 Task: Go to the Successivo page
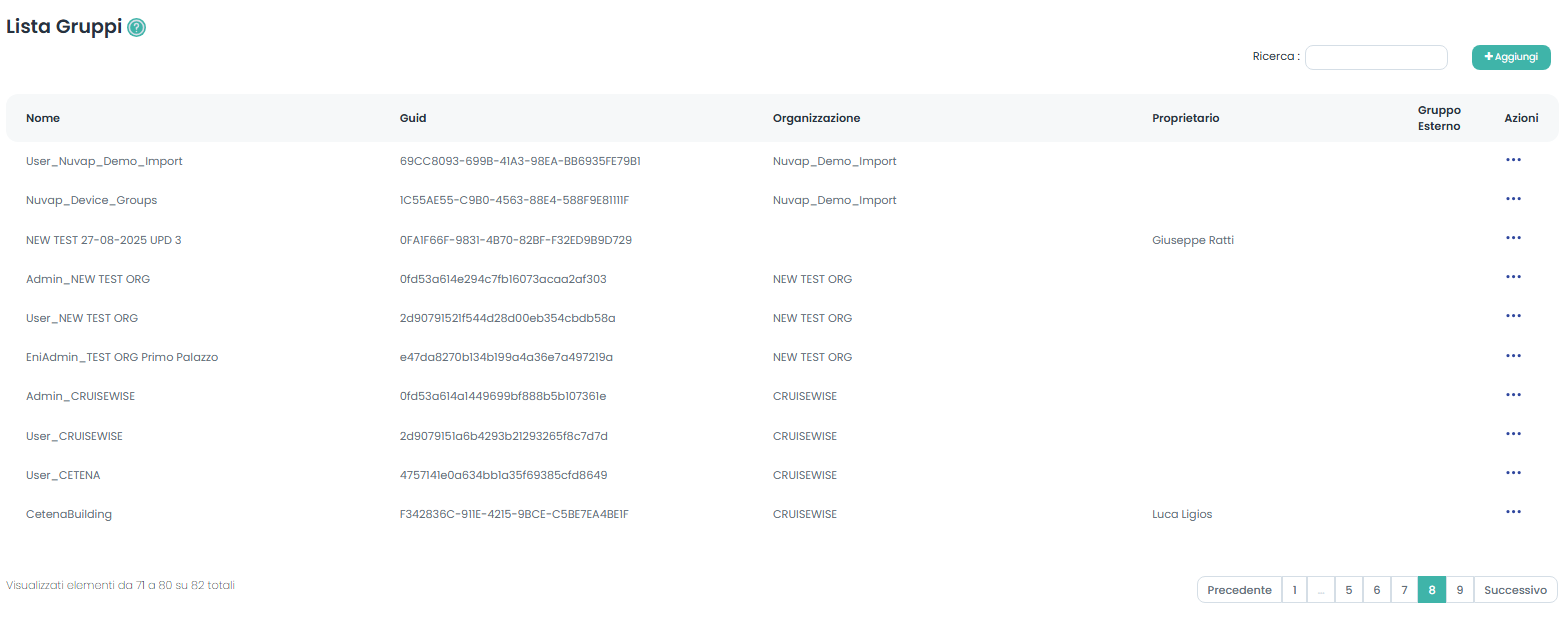tap(1515, 589)
